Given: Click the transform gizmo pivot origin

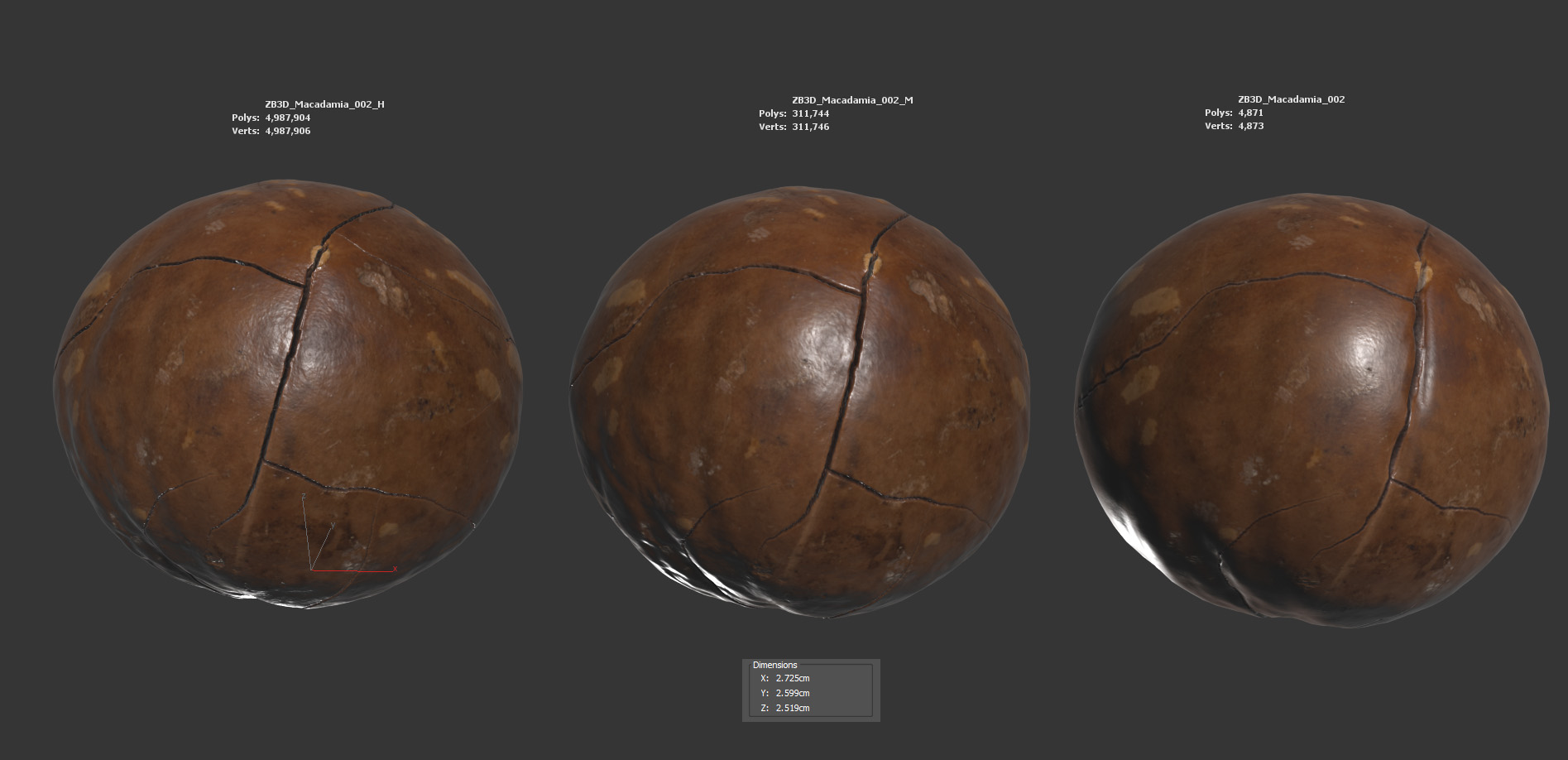Looking at the screenshot, I should [x=312, y=570].
